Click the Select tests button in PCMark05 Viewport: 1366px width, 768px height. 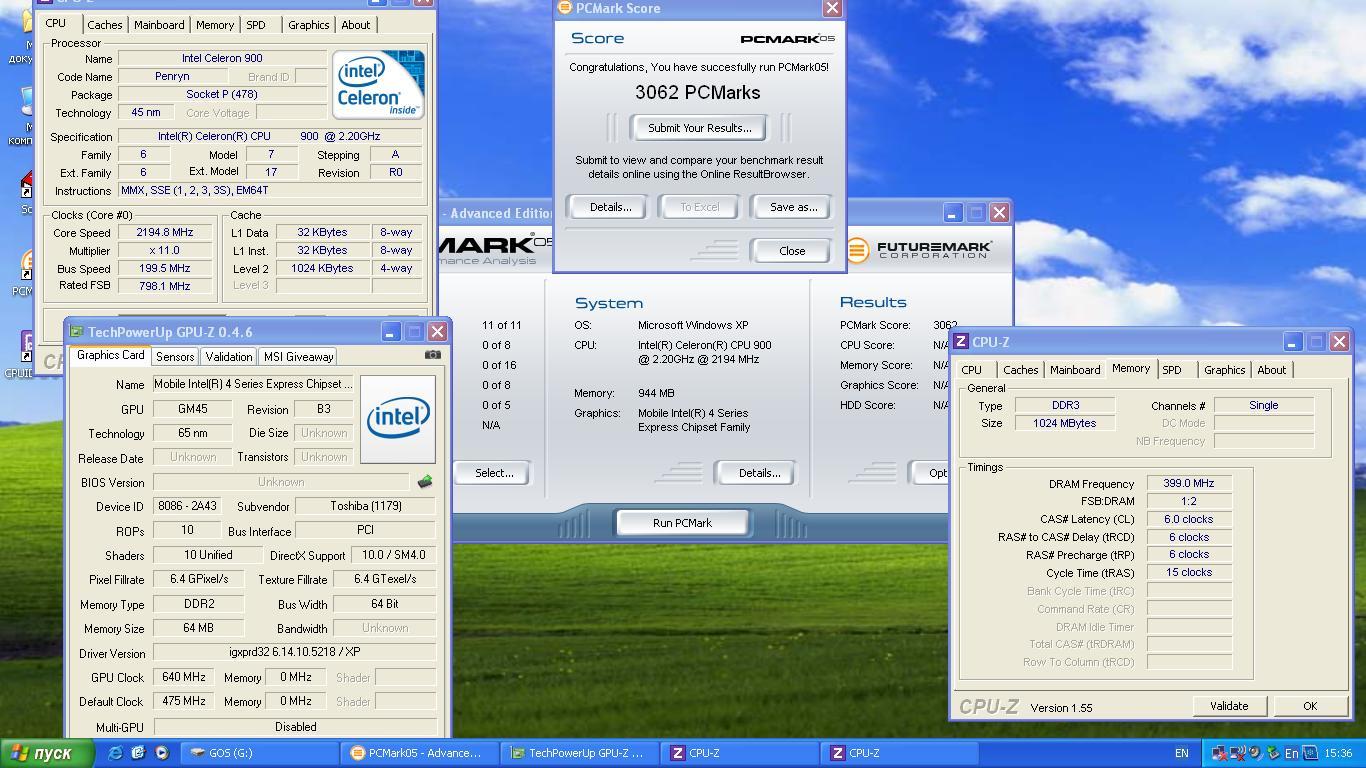point(493,473)
